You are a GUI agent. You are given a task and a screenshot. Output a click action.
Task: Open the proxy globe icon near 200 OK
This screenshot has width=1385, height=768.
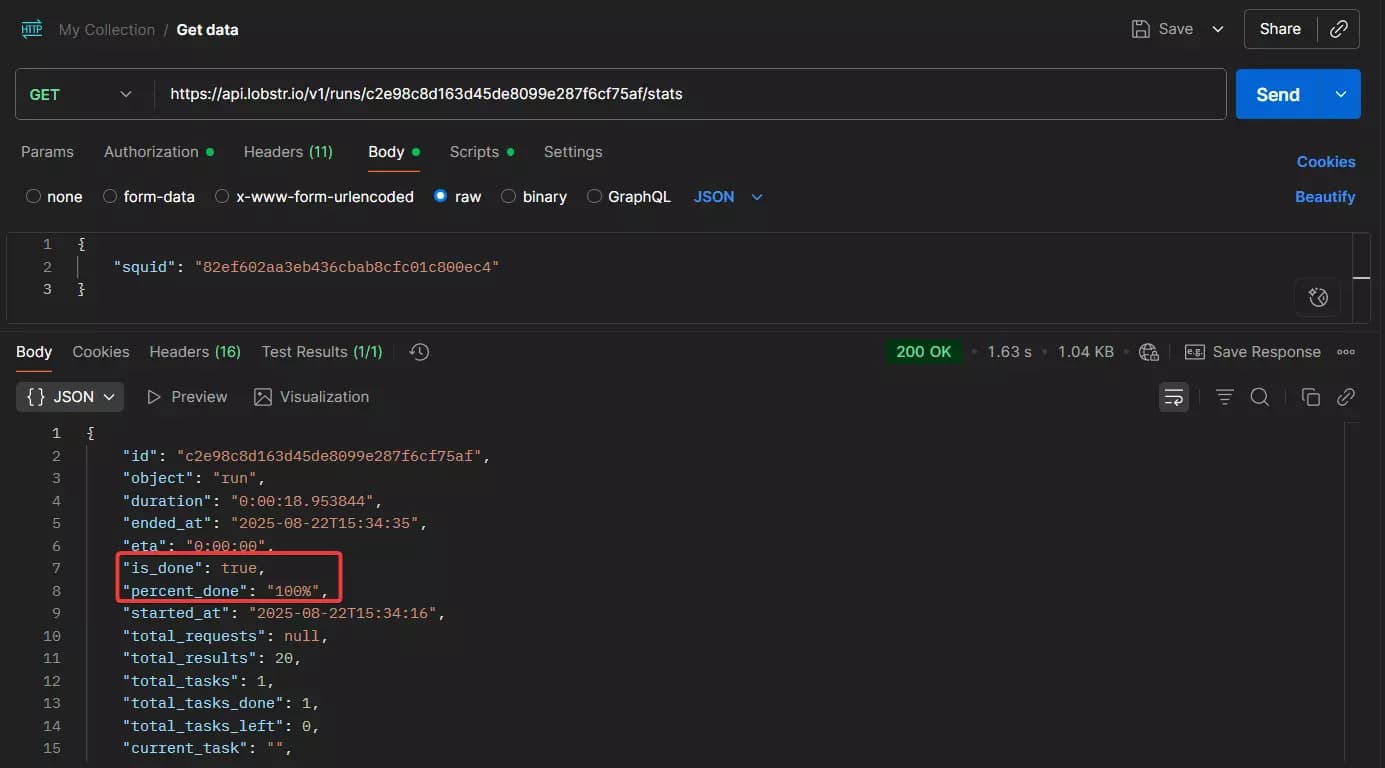(x=1148, y=352)
